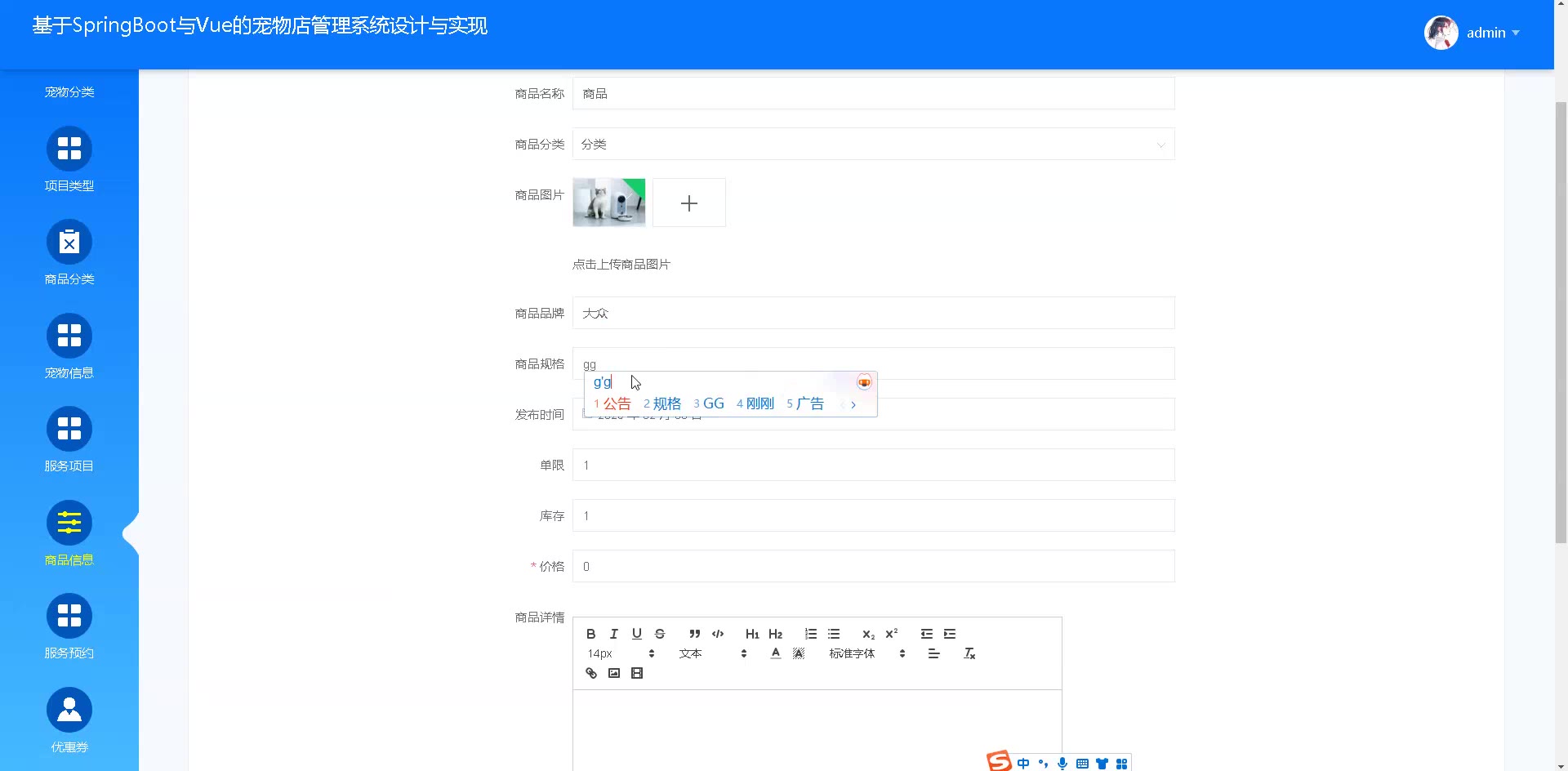Open the 标准字体 font family dropdown

click(867, 653)
